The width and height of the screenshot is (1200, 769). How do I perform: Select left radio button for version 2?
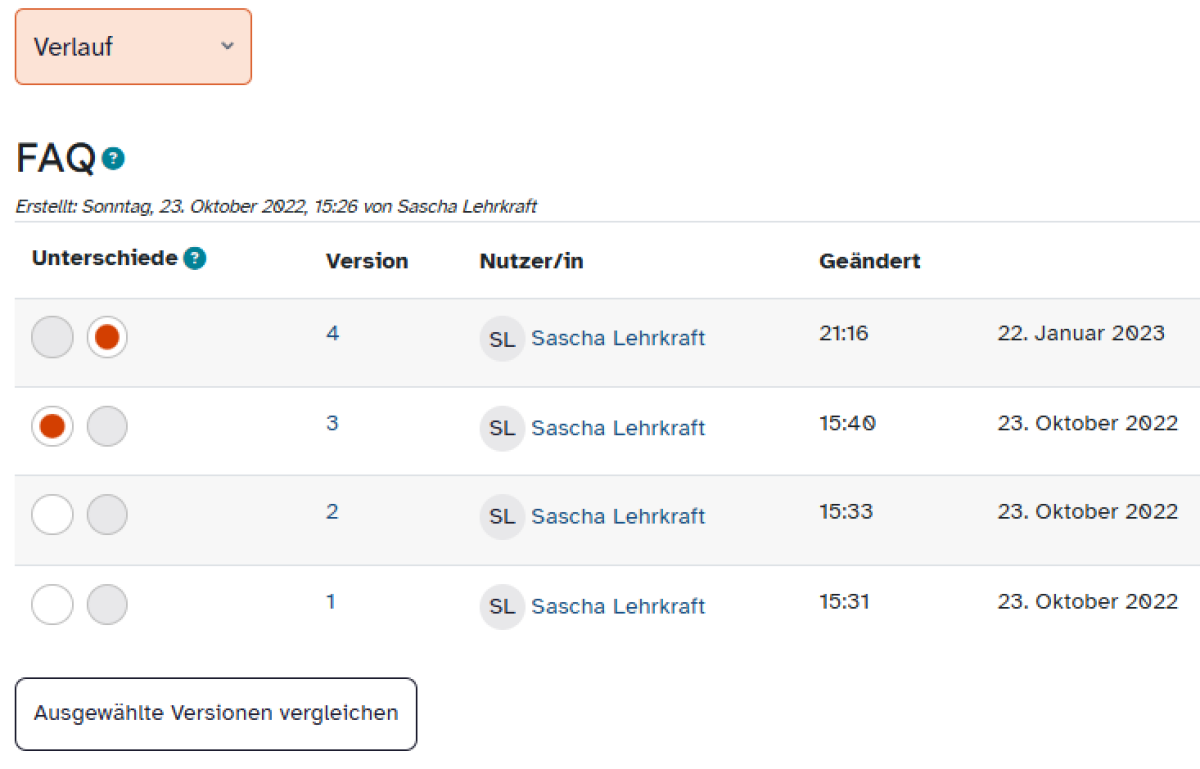[x=53, y=516]
